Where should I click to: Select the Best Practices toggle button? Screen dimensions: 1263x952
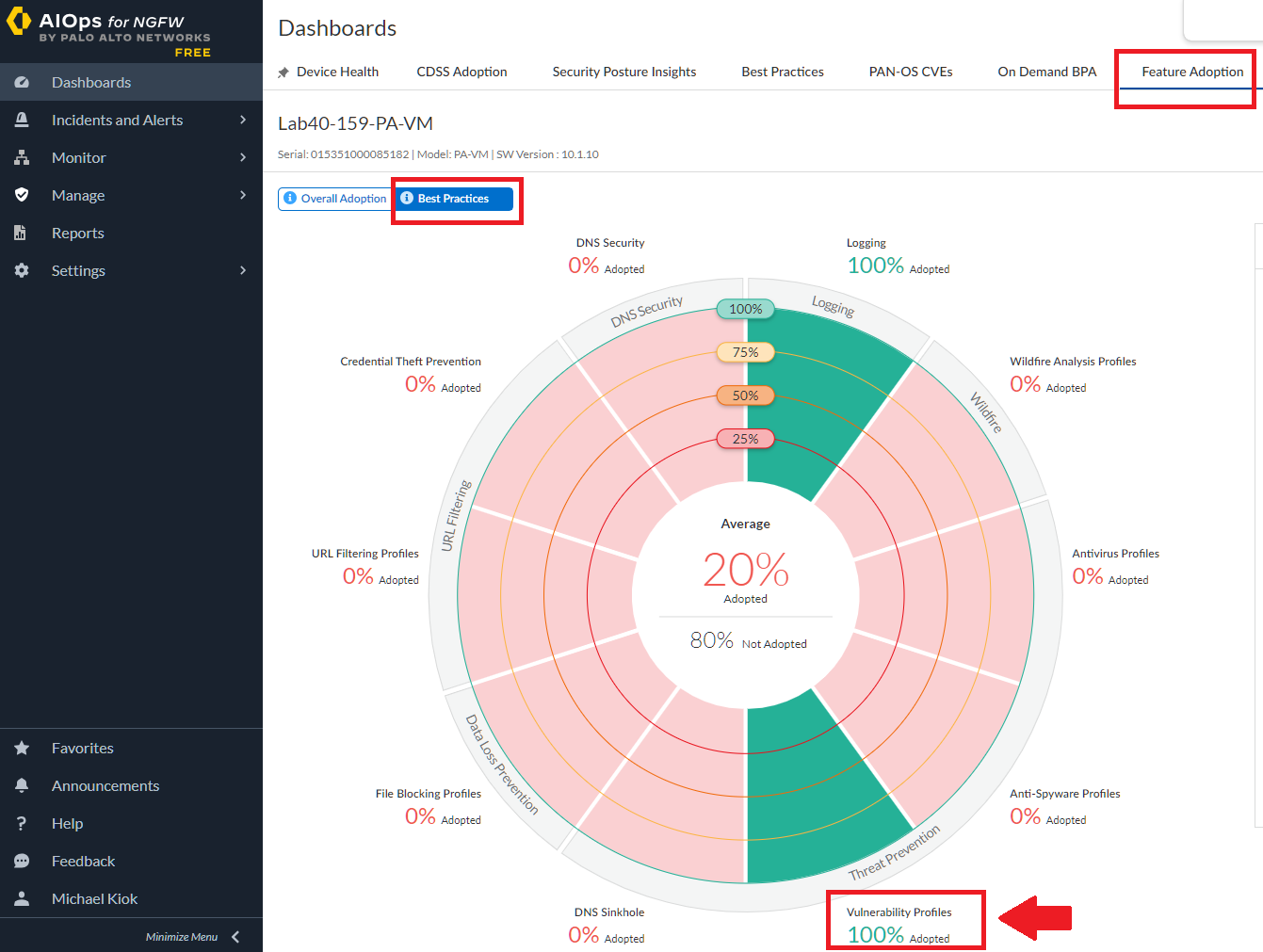click(454, 199)
